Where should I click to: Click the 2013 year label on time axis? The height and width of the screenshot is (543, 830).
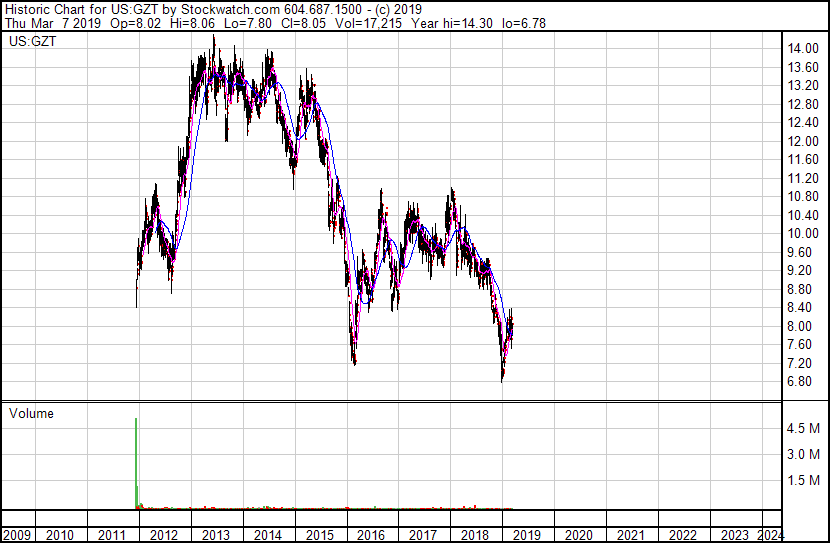click(215, 535)
